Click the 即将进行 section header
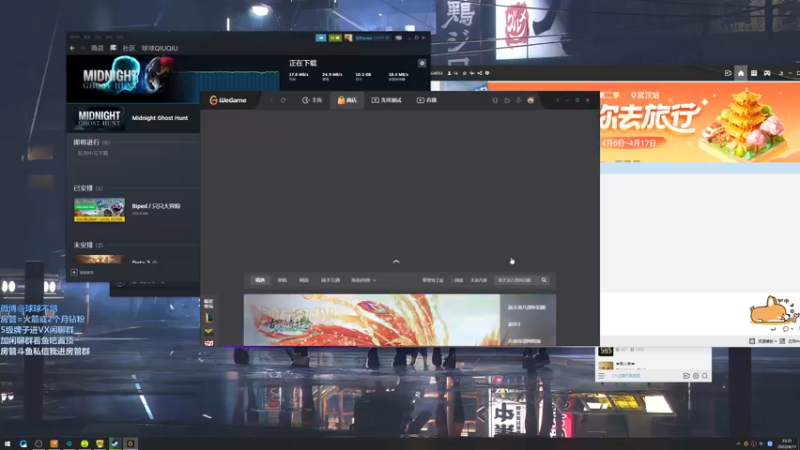Image resolution: width=800 pixels, height=450 pixels. (91, 142)
